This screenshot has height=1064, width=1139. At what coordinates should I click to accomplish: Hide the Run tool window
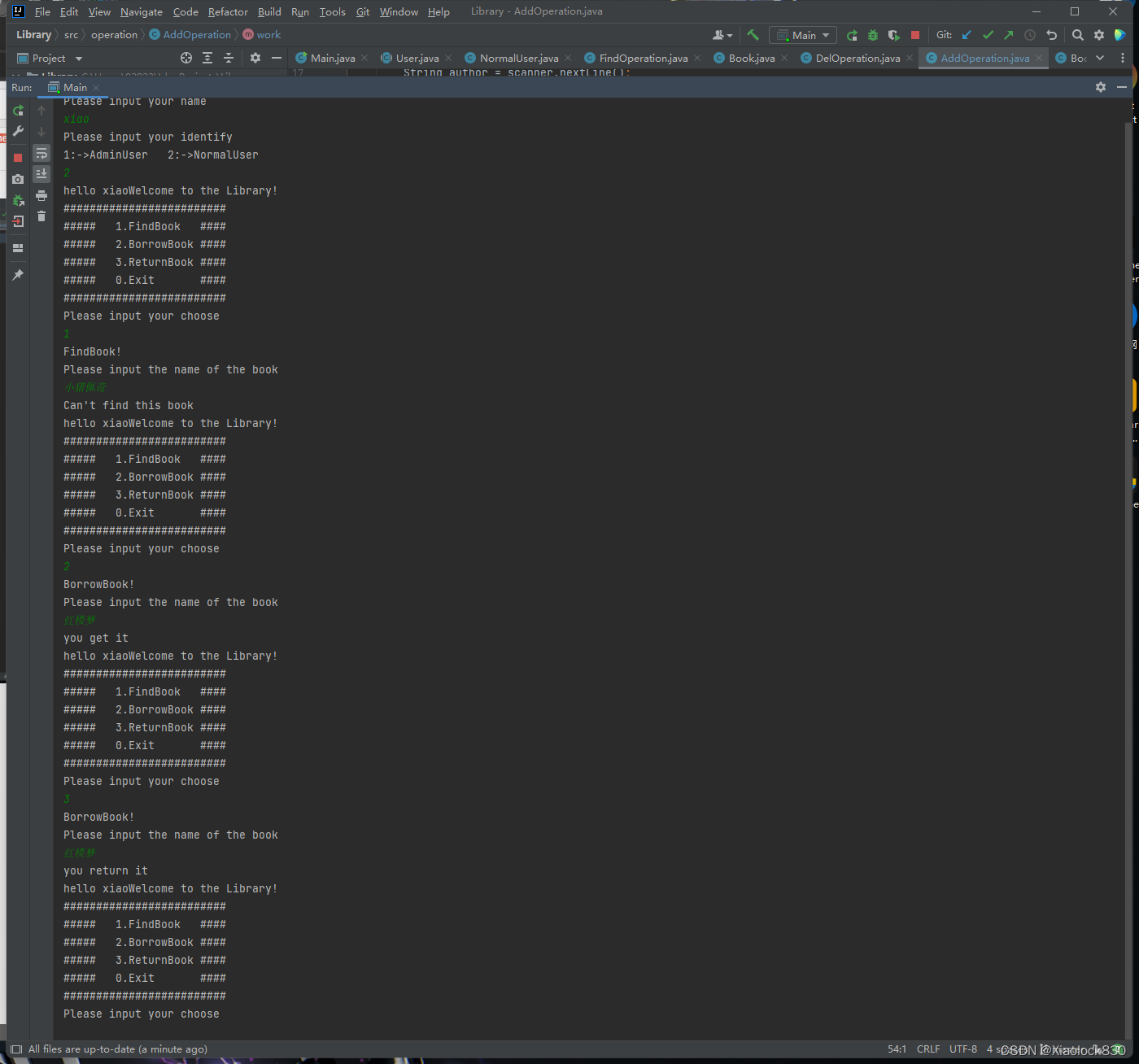tap(1122, 87)
